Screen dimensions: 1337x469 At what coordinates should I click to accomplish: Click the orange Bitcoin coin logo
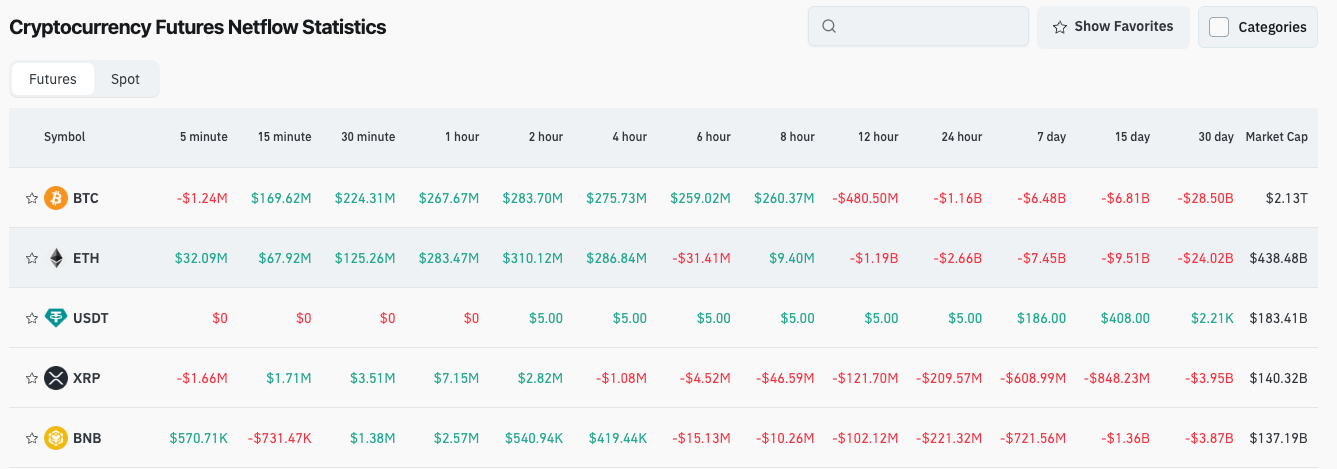click(56, 198)
